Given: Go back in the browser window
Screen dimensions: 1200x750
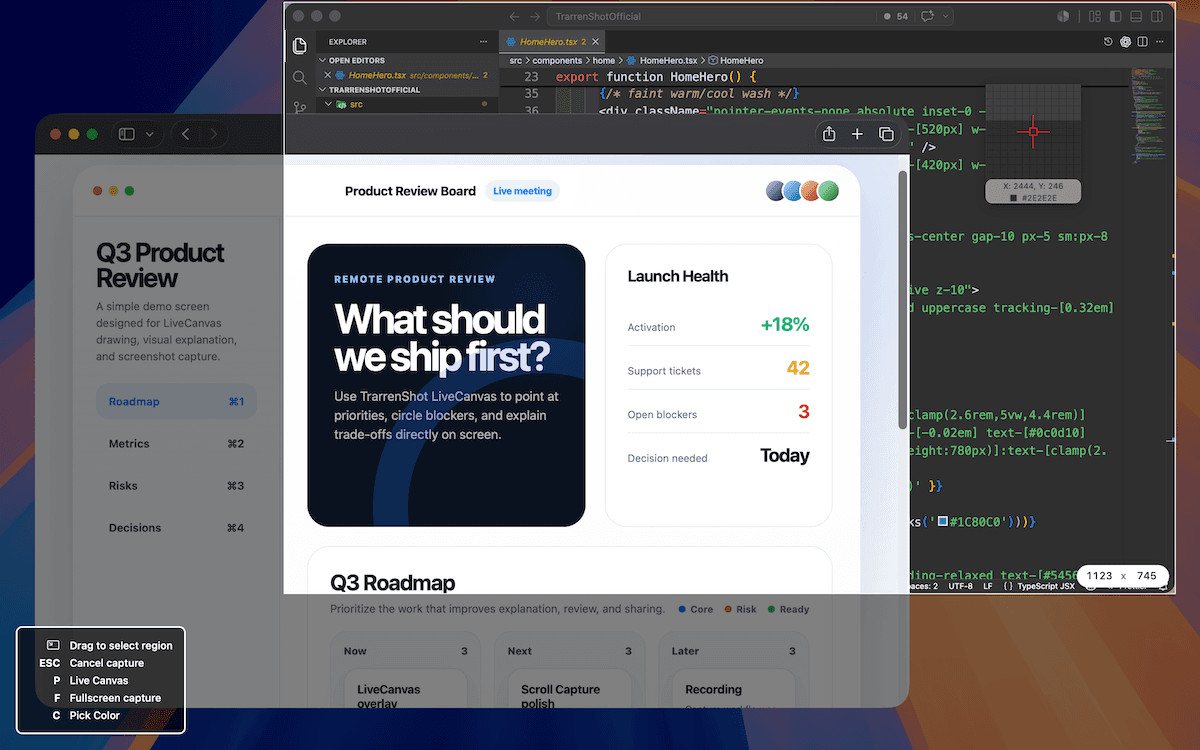Looking at the screenshot, I should pos(186,134).
